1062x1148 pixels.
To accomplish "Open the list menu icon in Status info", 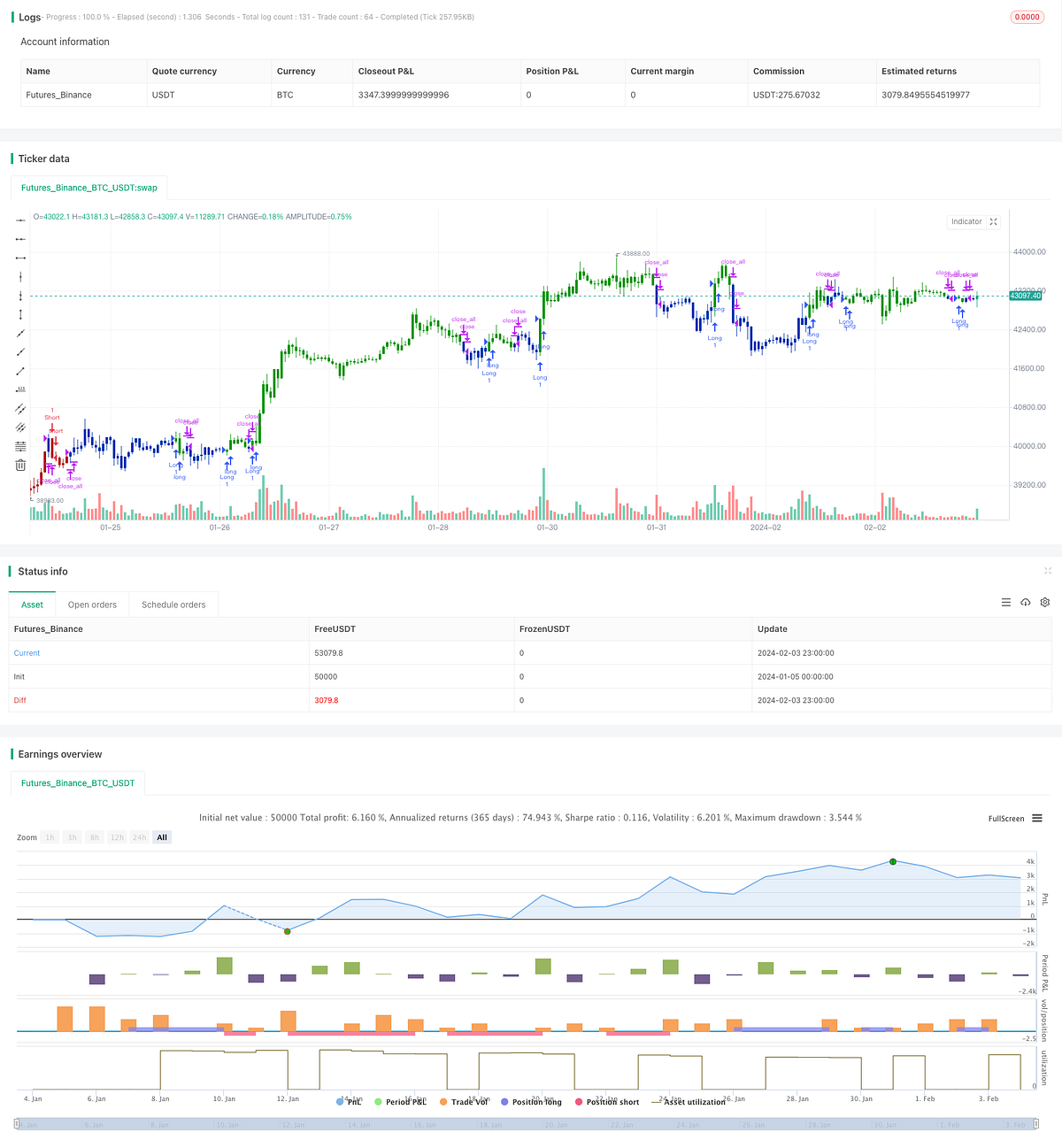I will 1006,602.
